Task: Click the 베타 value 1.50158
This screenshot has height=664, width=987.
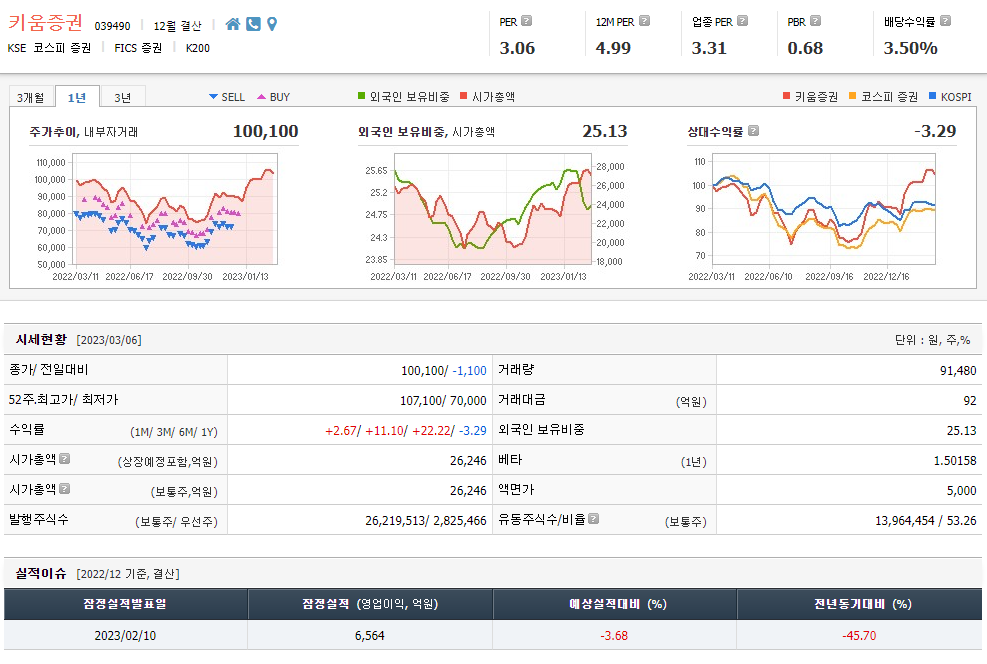Action: (955, 460)
